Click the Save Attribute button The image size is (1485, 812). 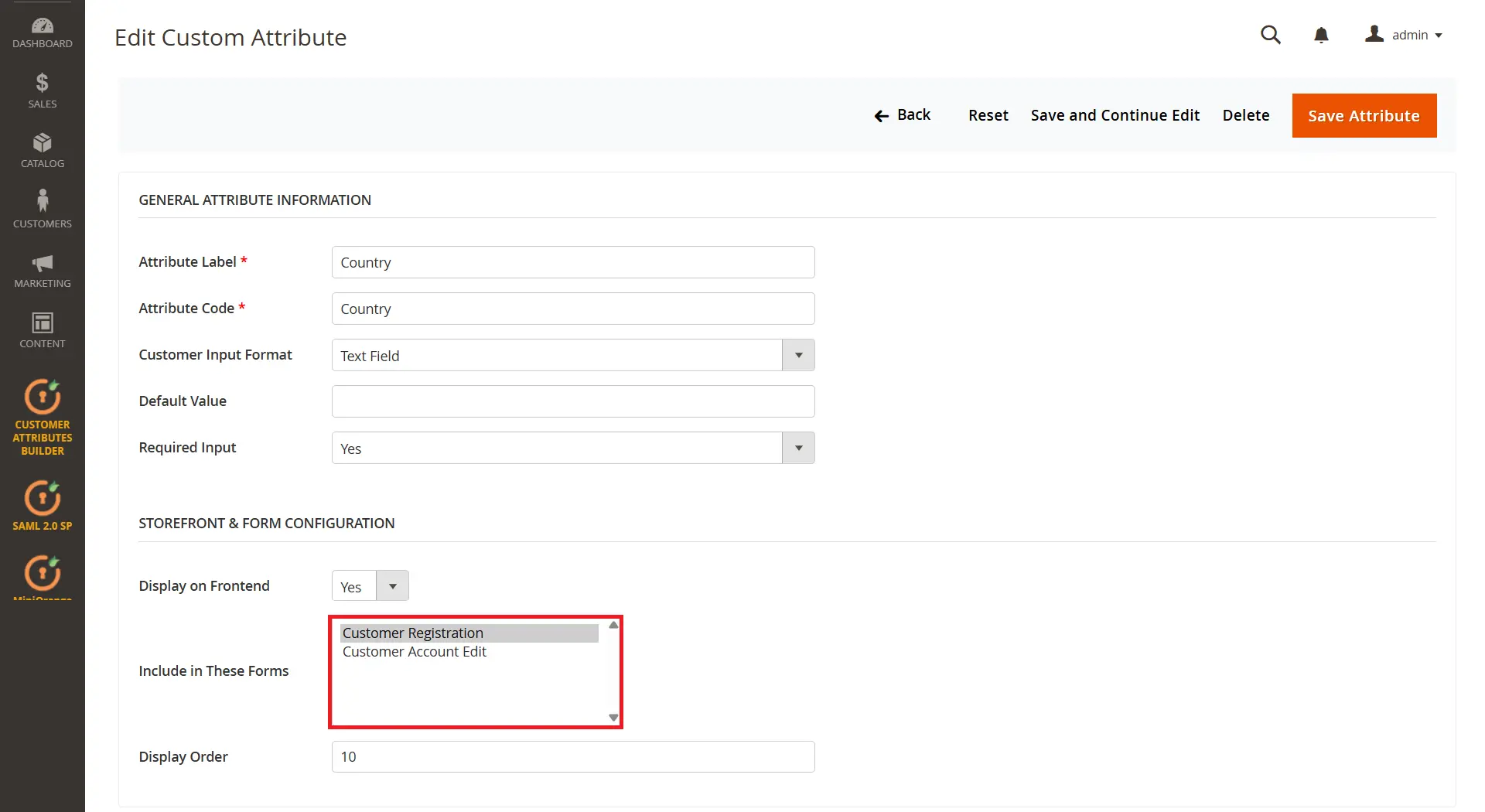point(1364,115)
